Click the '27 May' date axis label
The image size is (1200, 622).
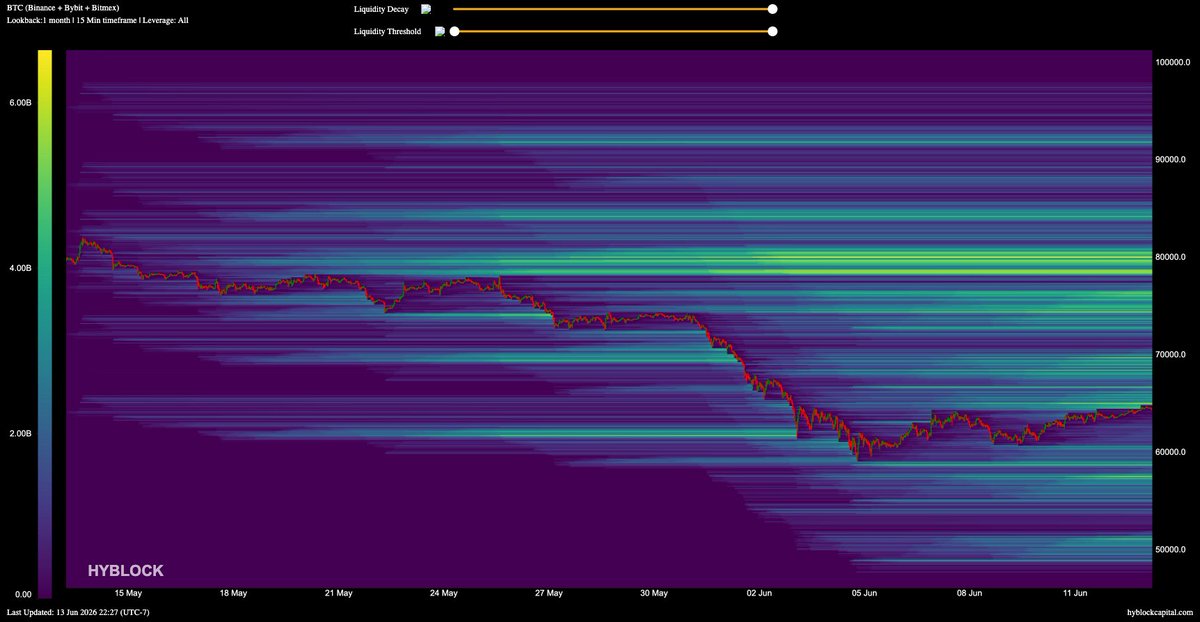[548, 593]
